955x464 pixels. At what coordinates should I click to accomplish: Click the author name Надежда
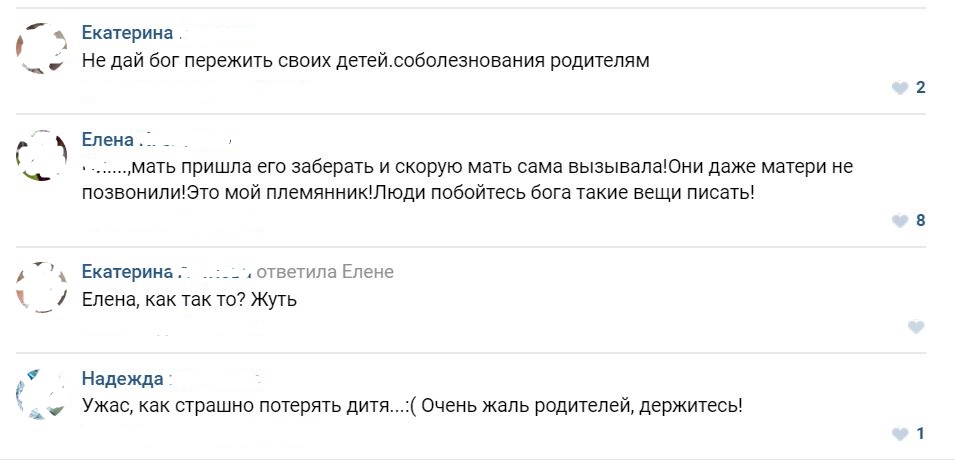tap(122, 378)
